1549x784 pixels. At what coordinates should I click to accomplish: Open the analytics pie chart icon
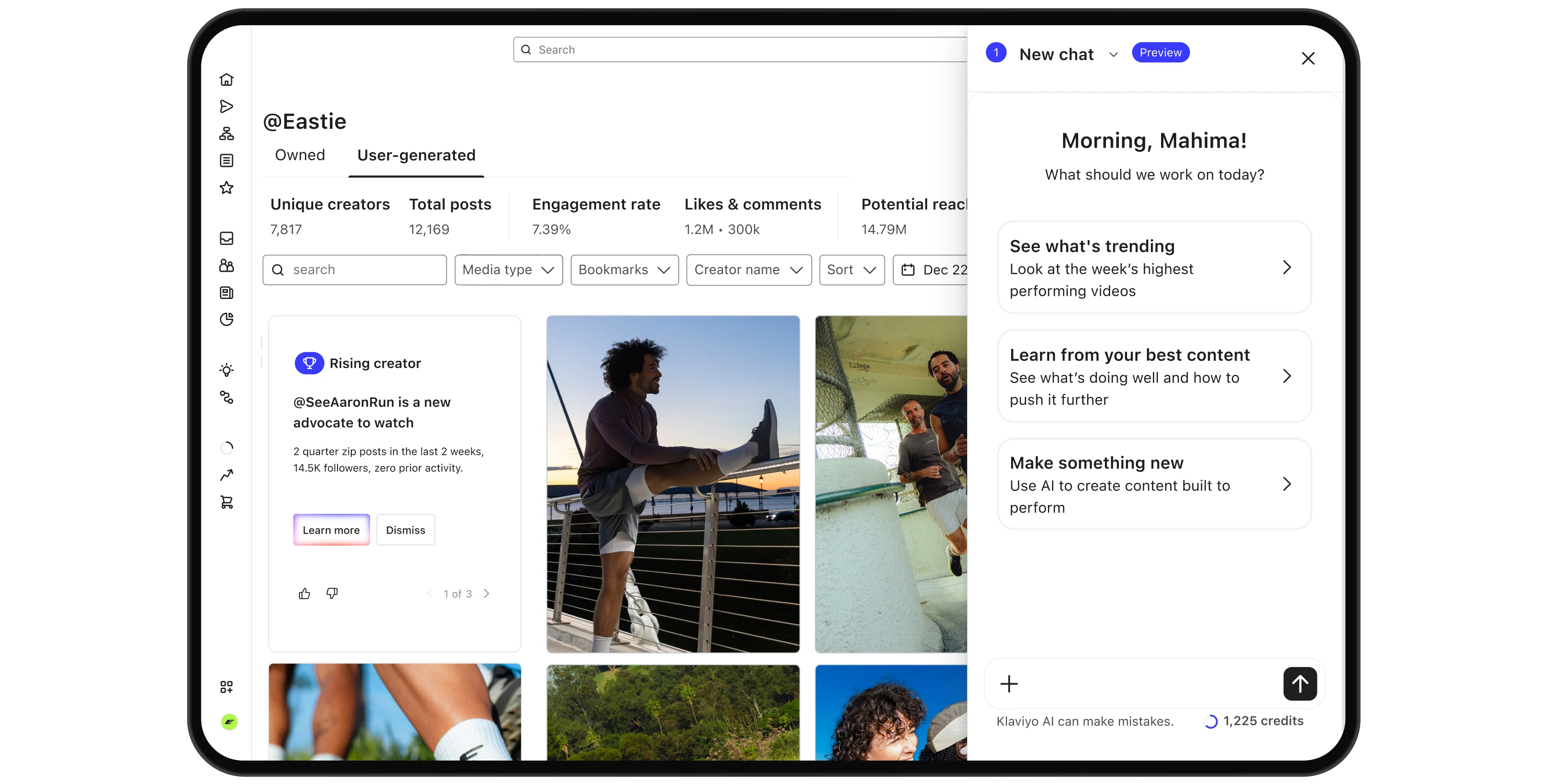click(226, 319)
